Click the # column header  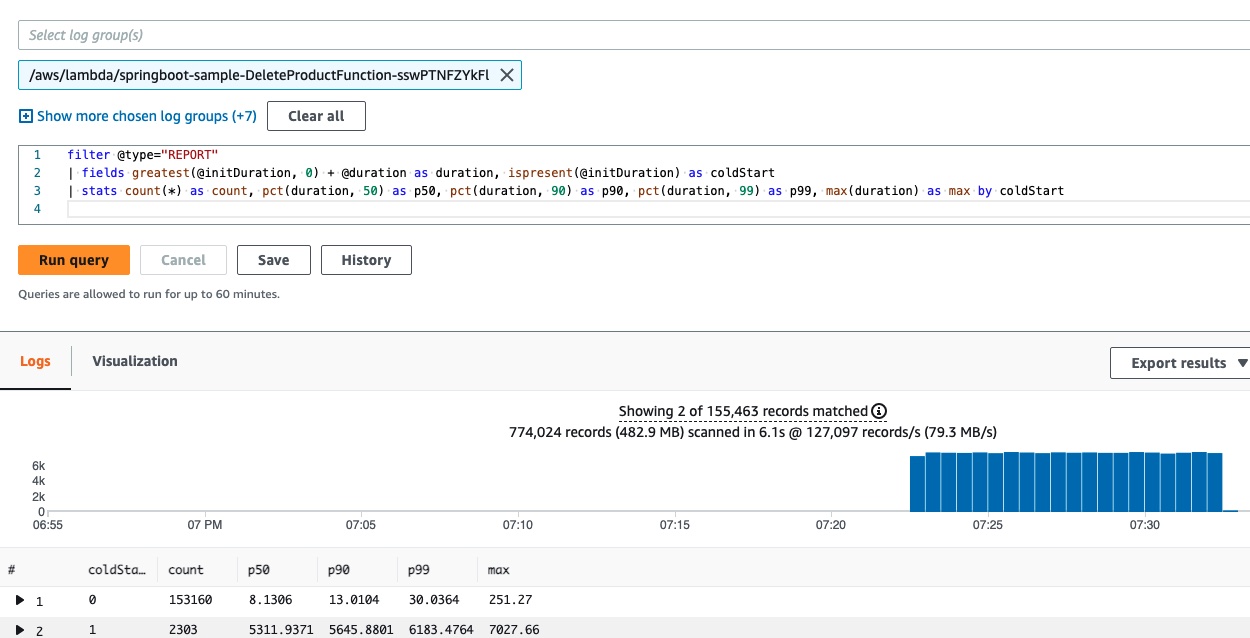tap(11, 569)
